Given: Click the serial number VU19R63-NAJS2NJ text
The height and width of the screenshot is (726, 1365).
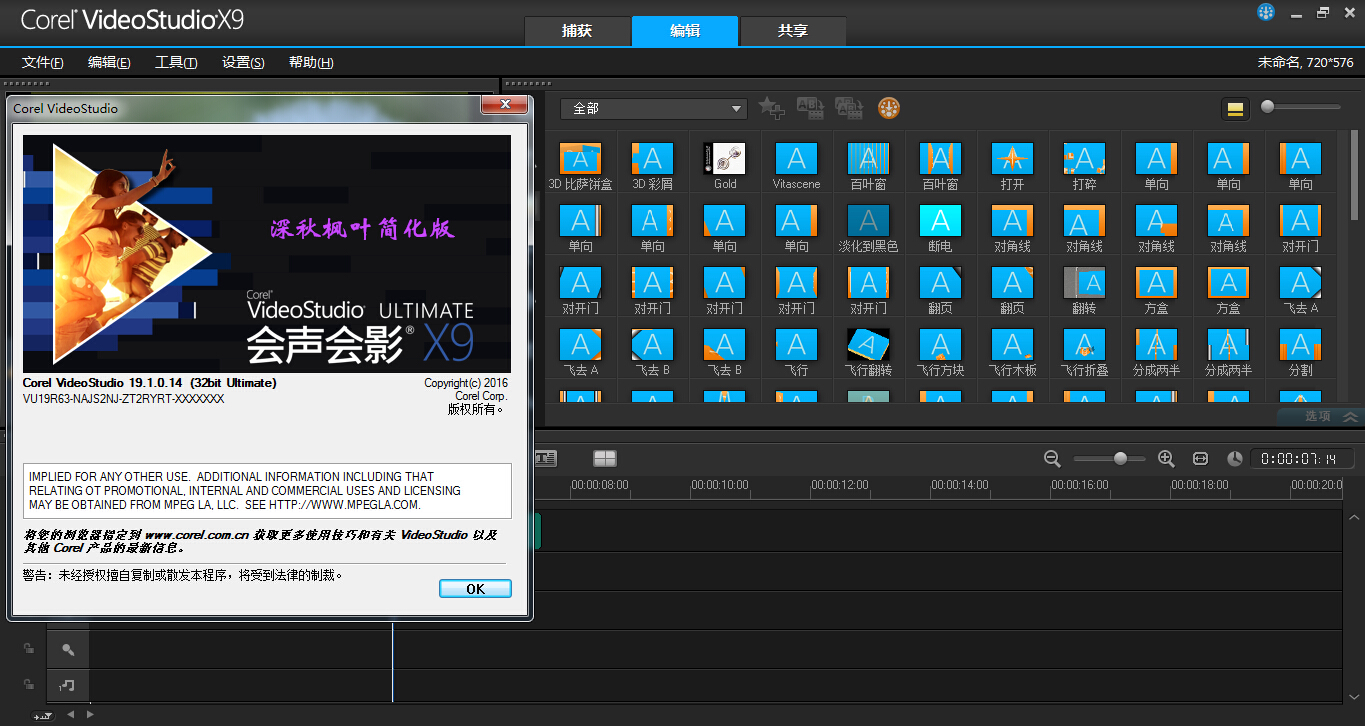Looking at the screenshot, I should tap(123, 399).
